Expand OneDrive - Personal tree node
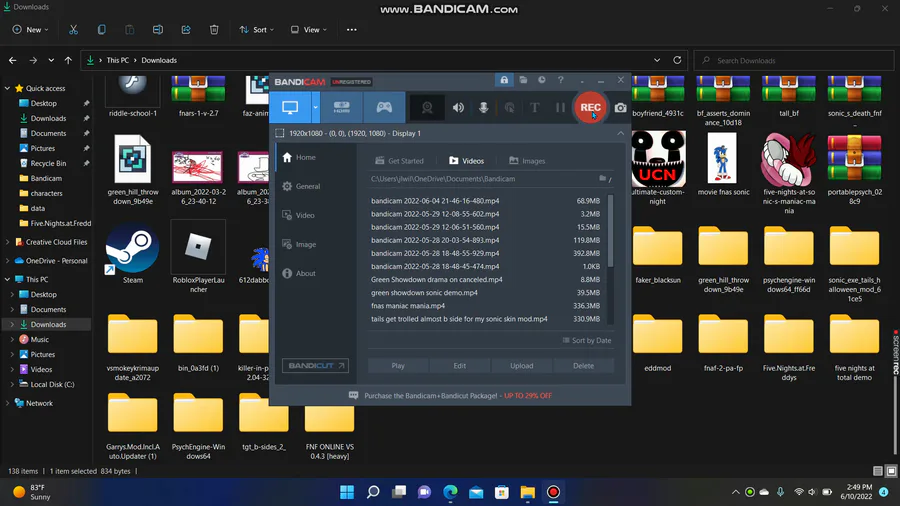Viewport: 900px width, 506px height. pyautogui.click(x=7, y=260)
